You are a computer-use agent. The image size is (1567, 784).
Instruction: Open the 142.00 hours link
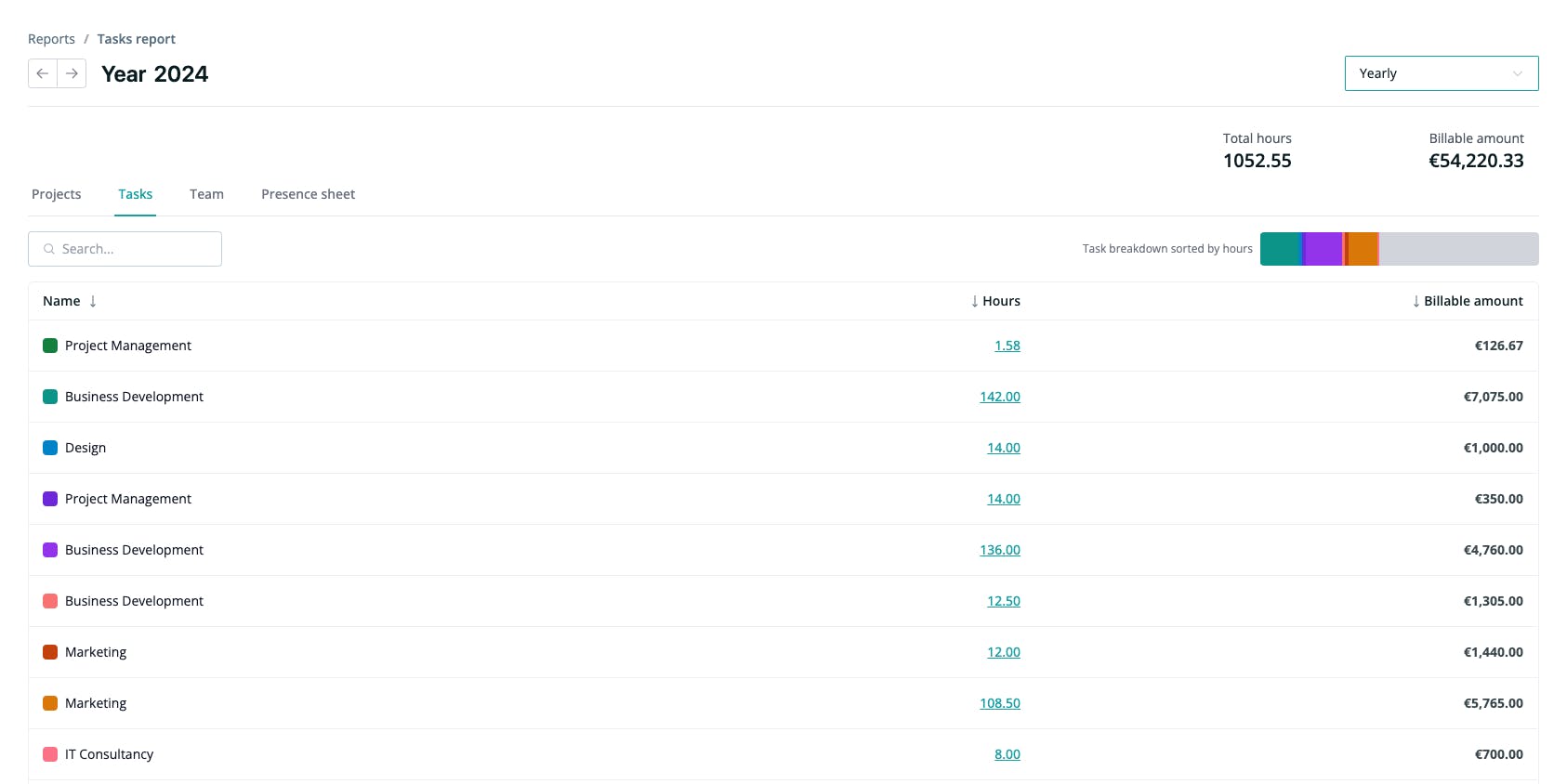pos(999,397)
